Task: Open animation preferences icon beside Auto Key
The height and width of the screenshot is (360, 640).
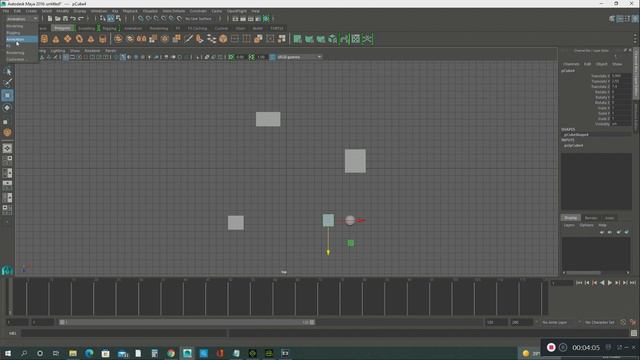Action: pos(633,322)
